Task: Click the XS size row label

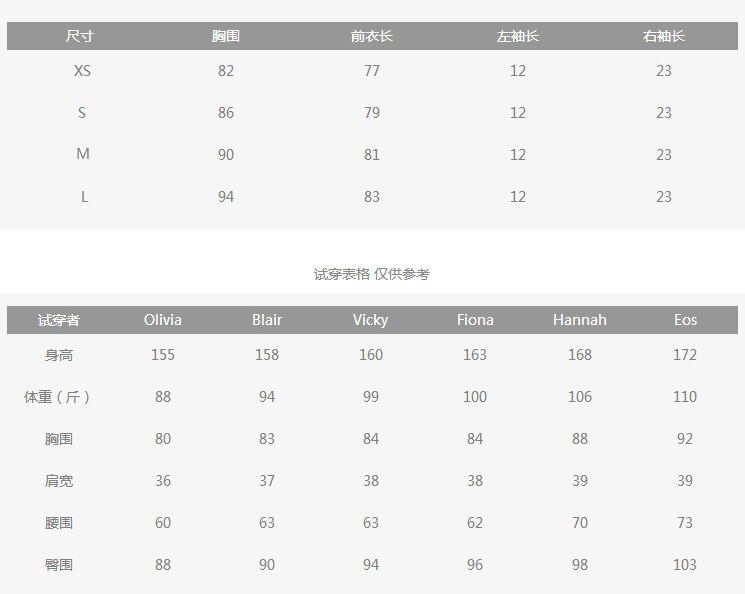Action: click(x=82, y=71)
